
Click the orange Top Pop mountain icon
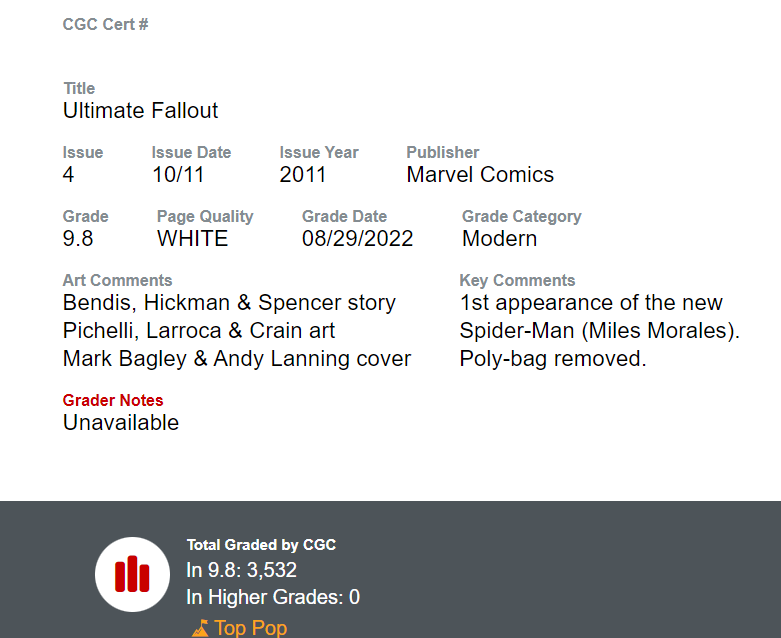(200, 628)
